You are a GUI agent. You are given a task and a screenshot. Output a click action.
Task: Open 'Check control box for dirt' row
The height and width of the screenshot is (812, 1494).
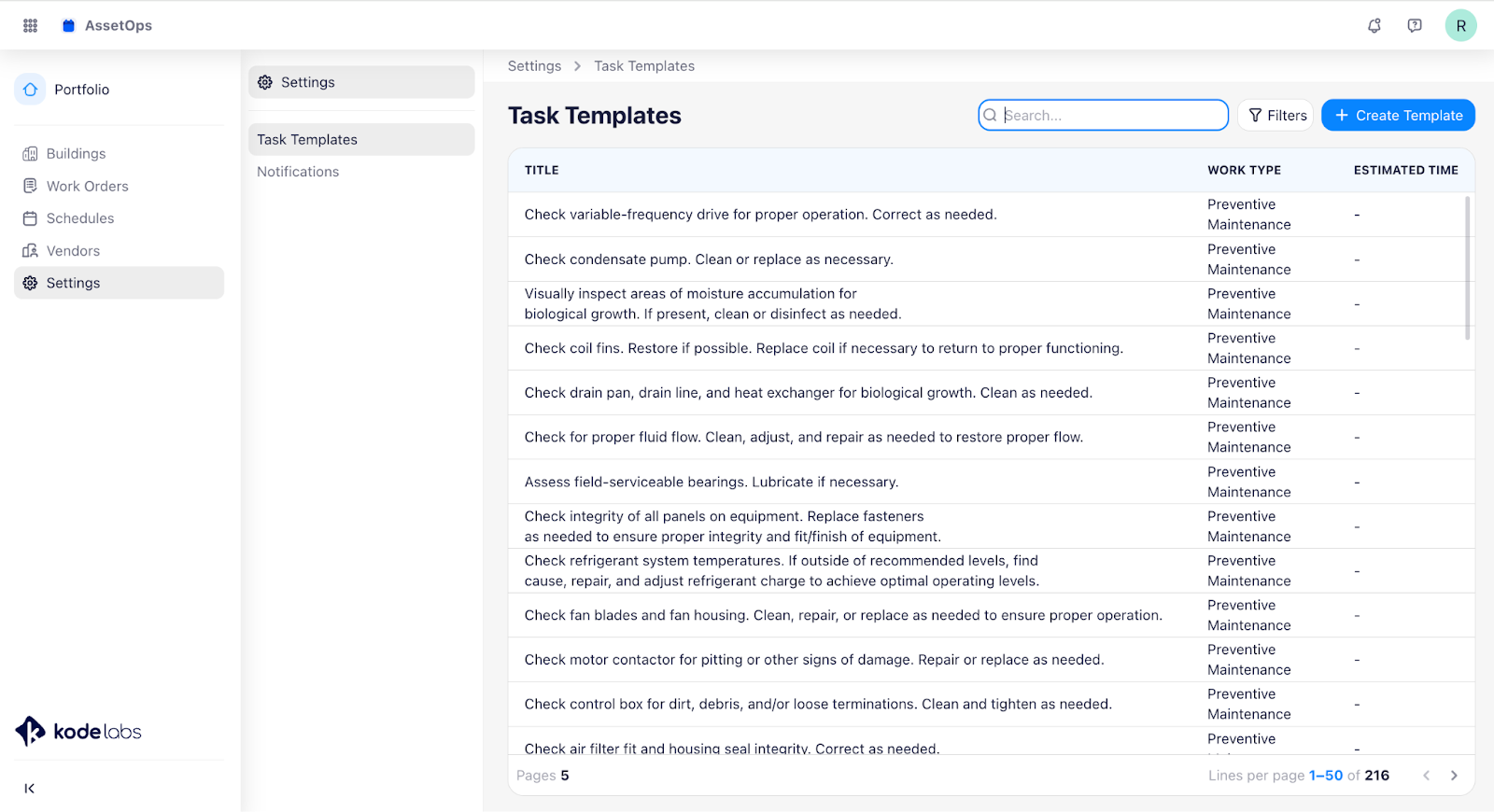(991, 705)
